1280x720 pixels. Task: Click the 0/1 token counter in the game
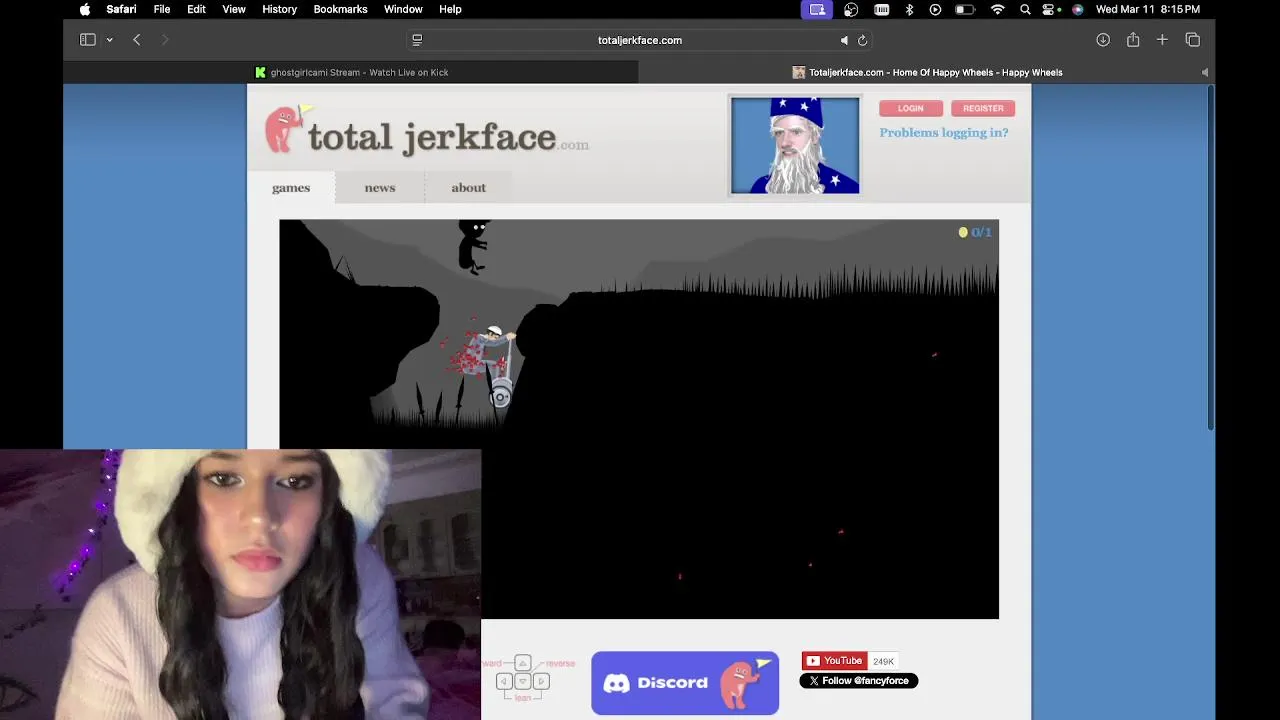[975, 232]
